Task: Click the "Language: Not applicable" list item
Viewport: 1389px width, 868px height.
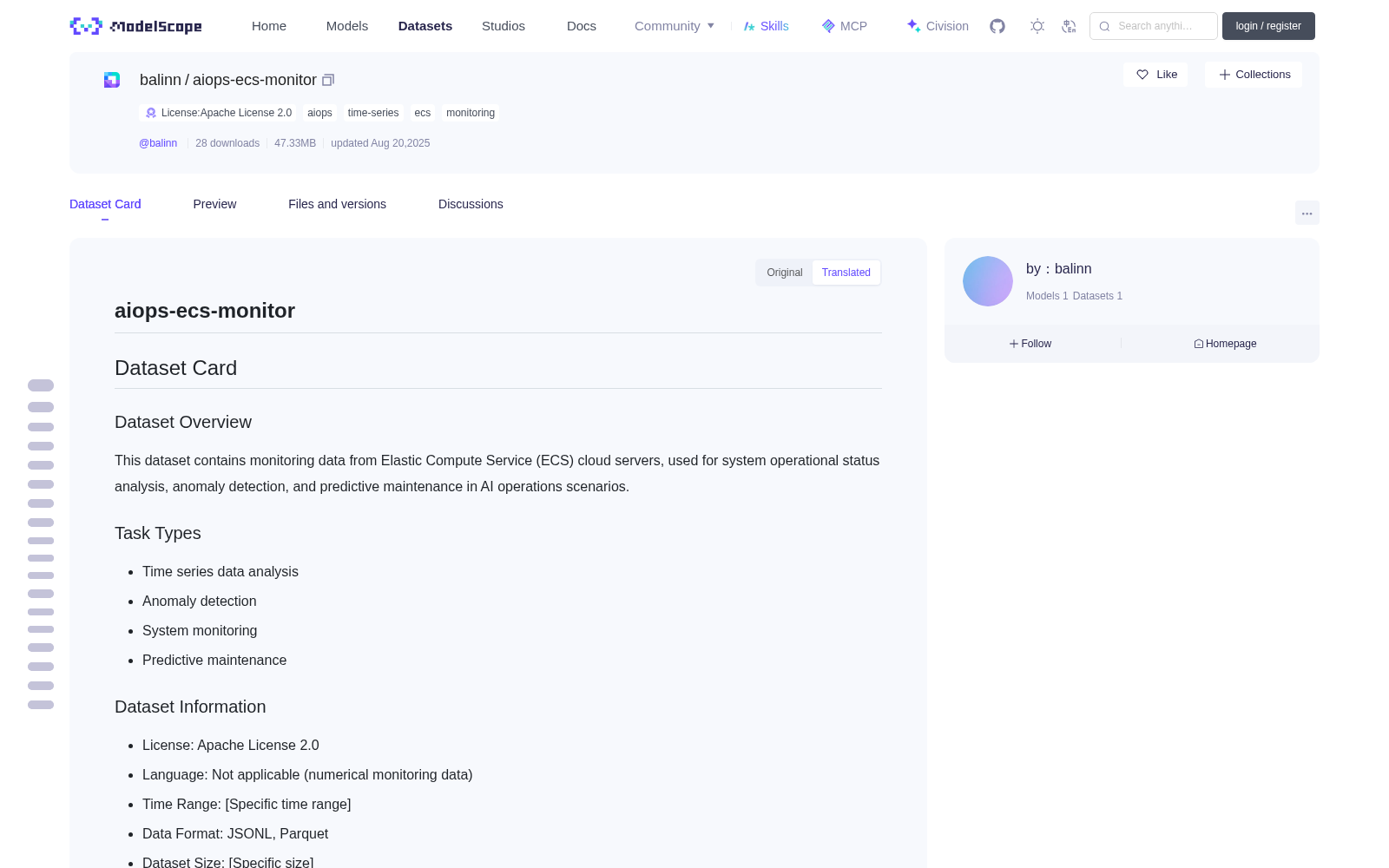Action: [x=307, y=774]
